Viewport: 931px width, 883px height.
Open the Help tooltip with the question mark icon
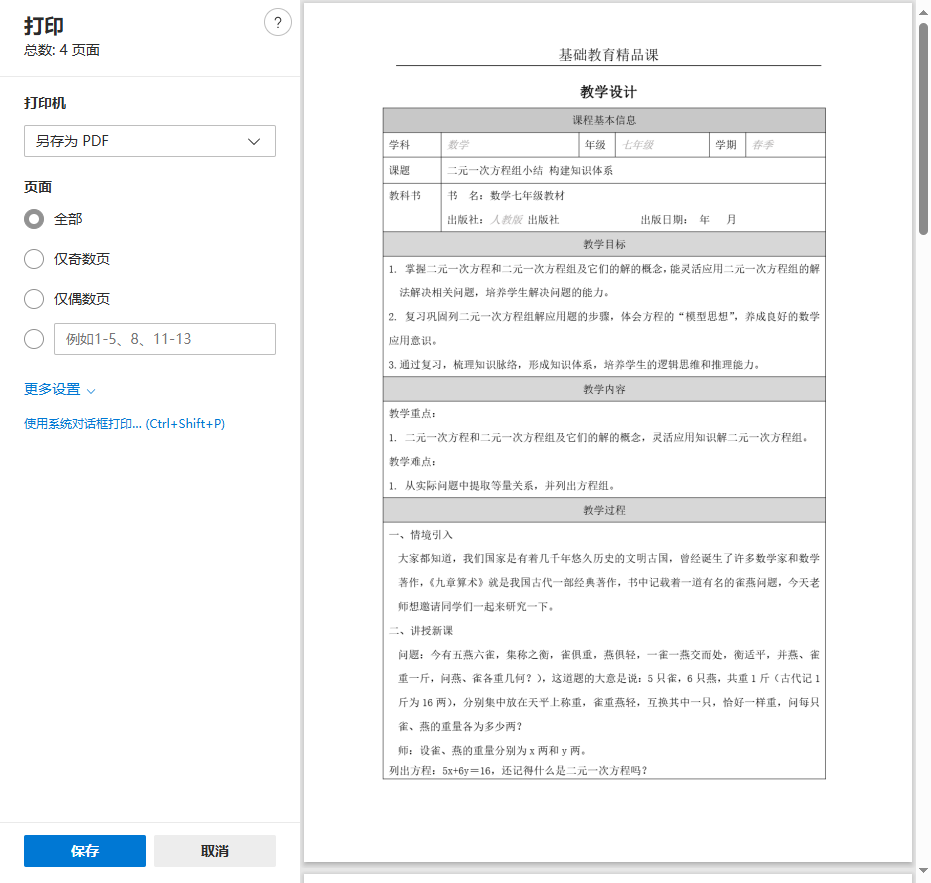[x=277, y=21]
